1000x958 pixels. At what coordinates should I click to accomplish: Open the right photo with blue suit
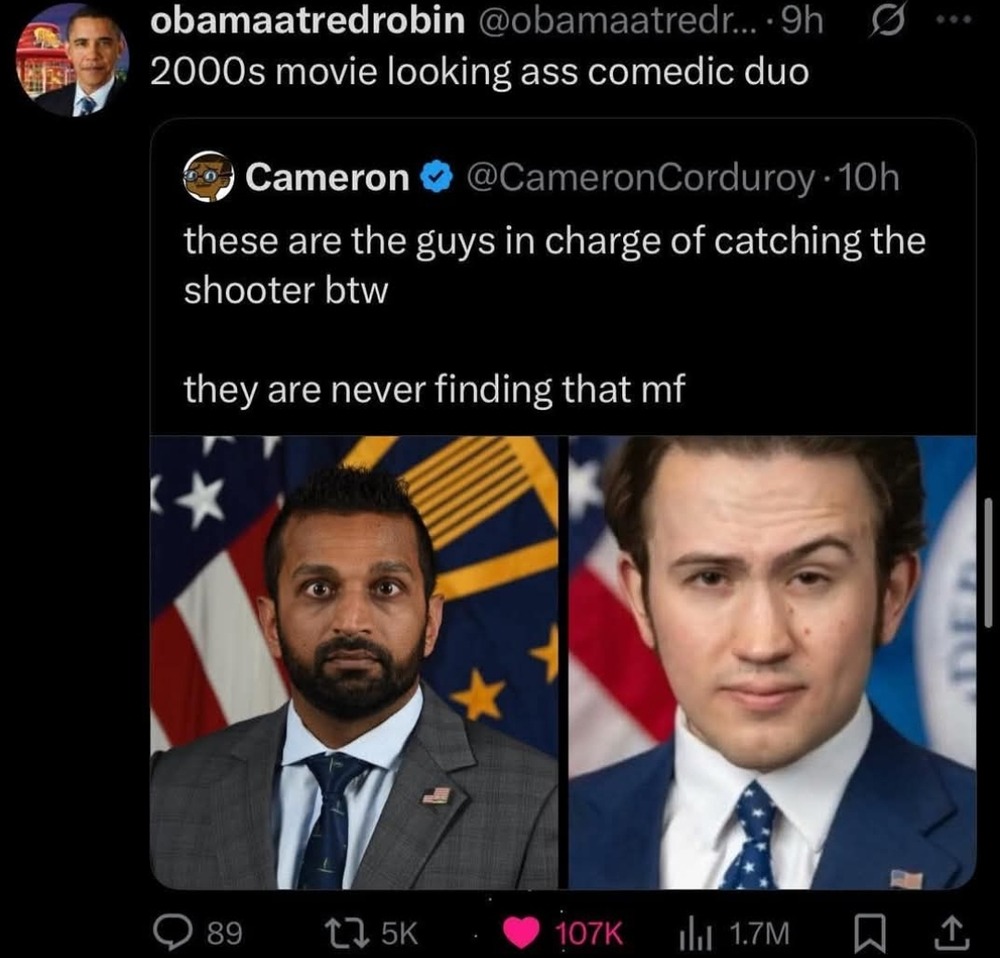(772, 662)
